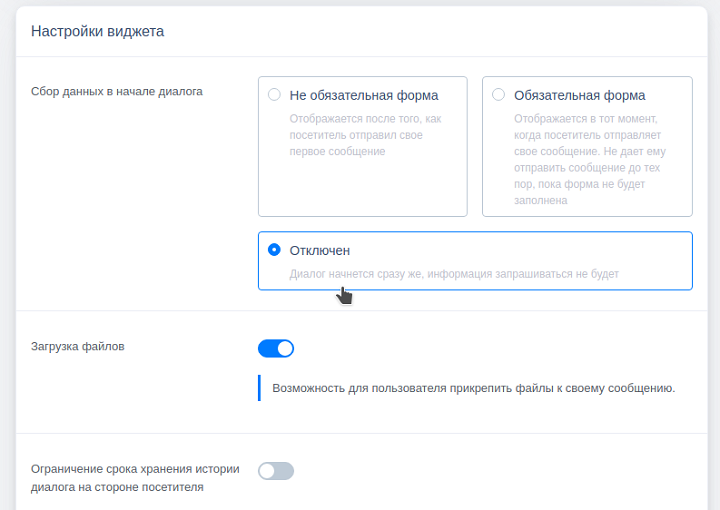
Task: Click the 'Ограничение срока хранения истории' label
Action: click(135, 478)
